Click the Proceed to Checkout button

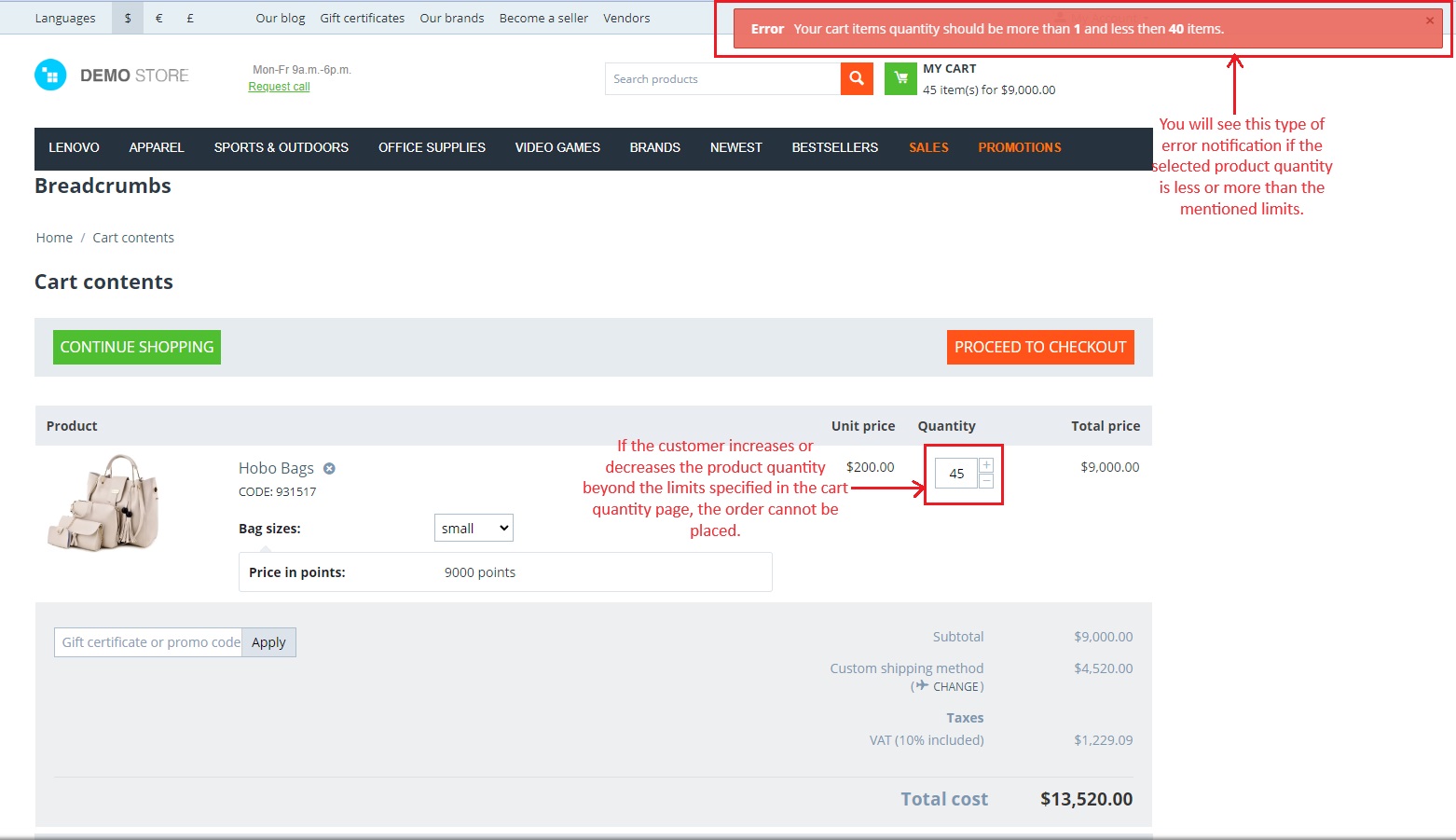click(1040, 347)
